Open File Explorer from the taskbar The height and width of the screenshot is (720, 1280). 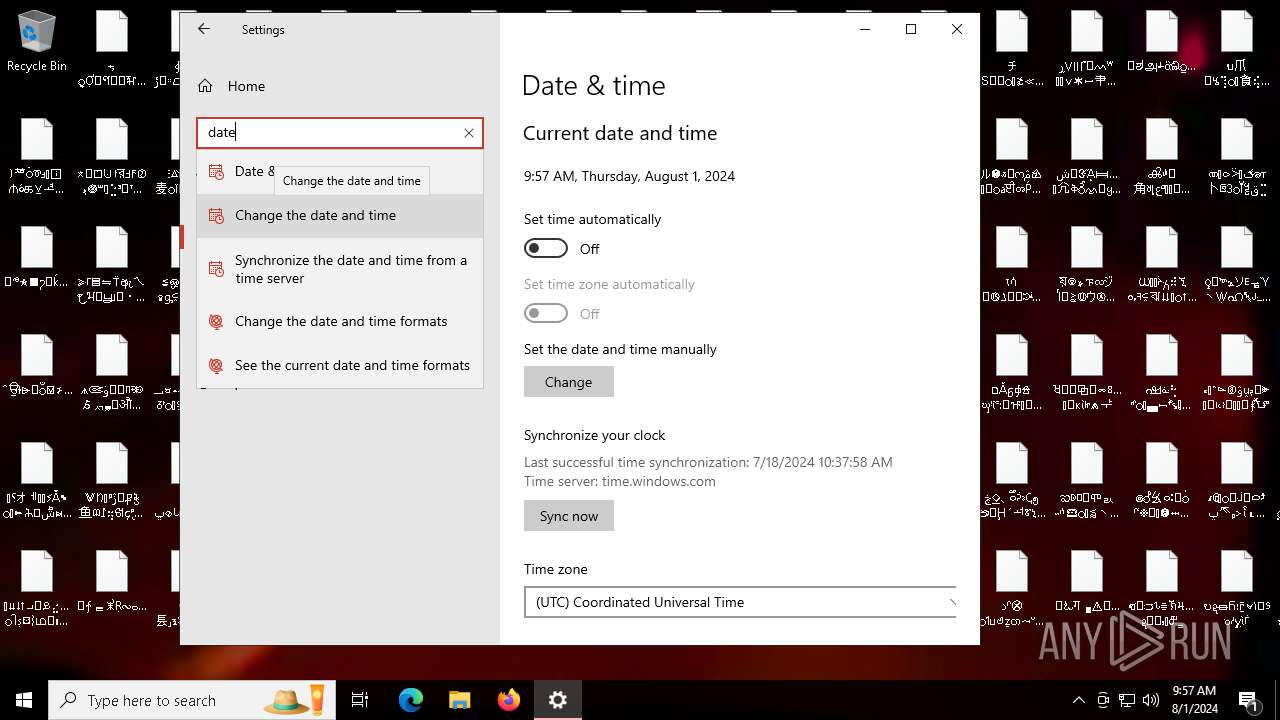[459, 700]
